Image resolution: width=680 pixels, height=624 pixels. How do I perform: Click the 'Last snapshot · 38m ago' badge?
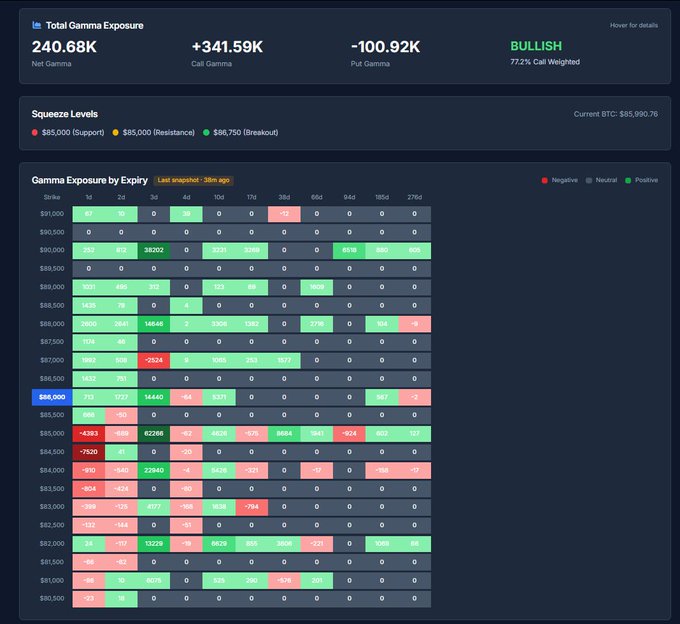[193, 180]
